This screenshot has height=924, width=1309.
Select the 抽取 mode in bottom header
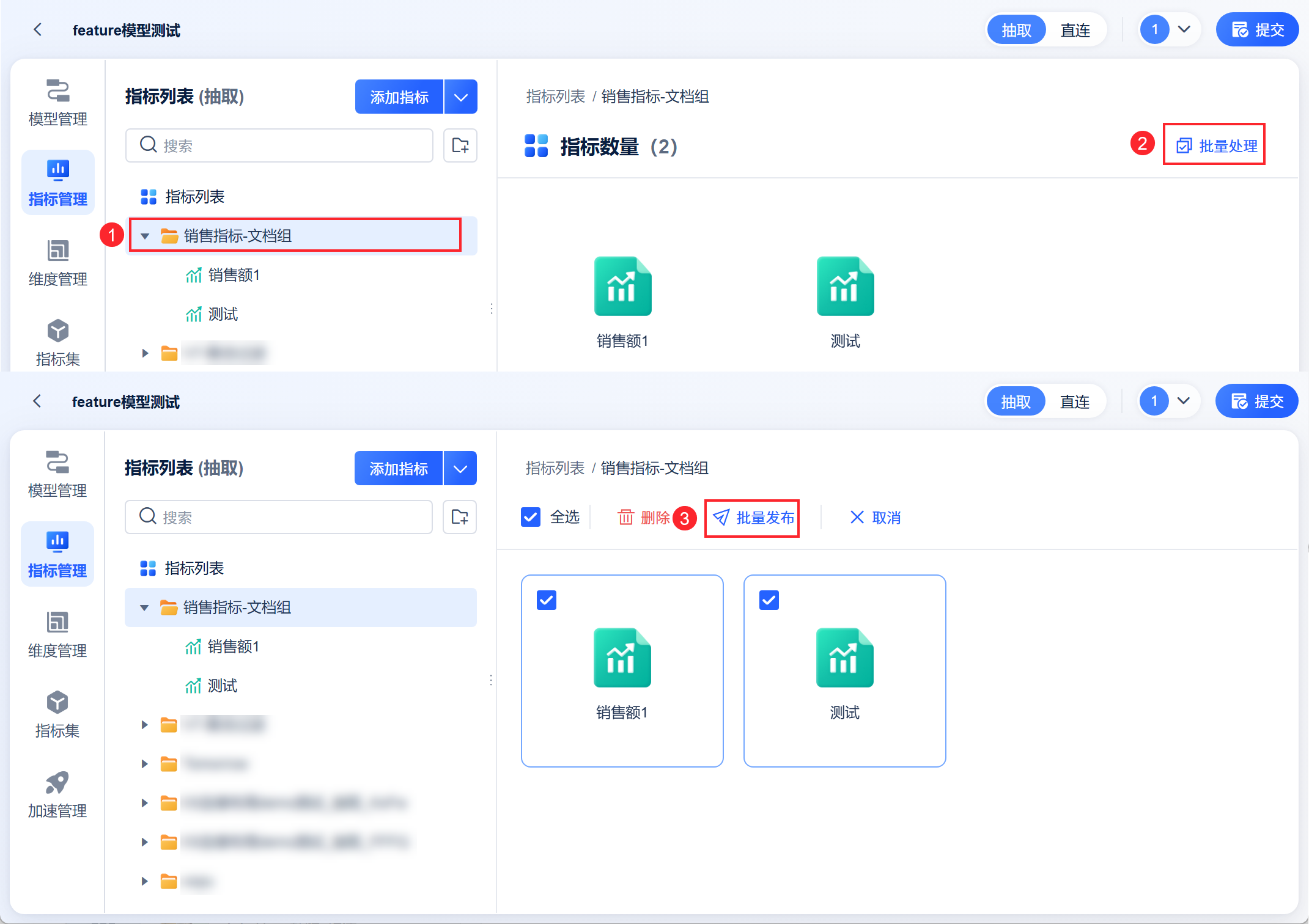(x=1016, y=402)
